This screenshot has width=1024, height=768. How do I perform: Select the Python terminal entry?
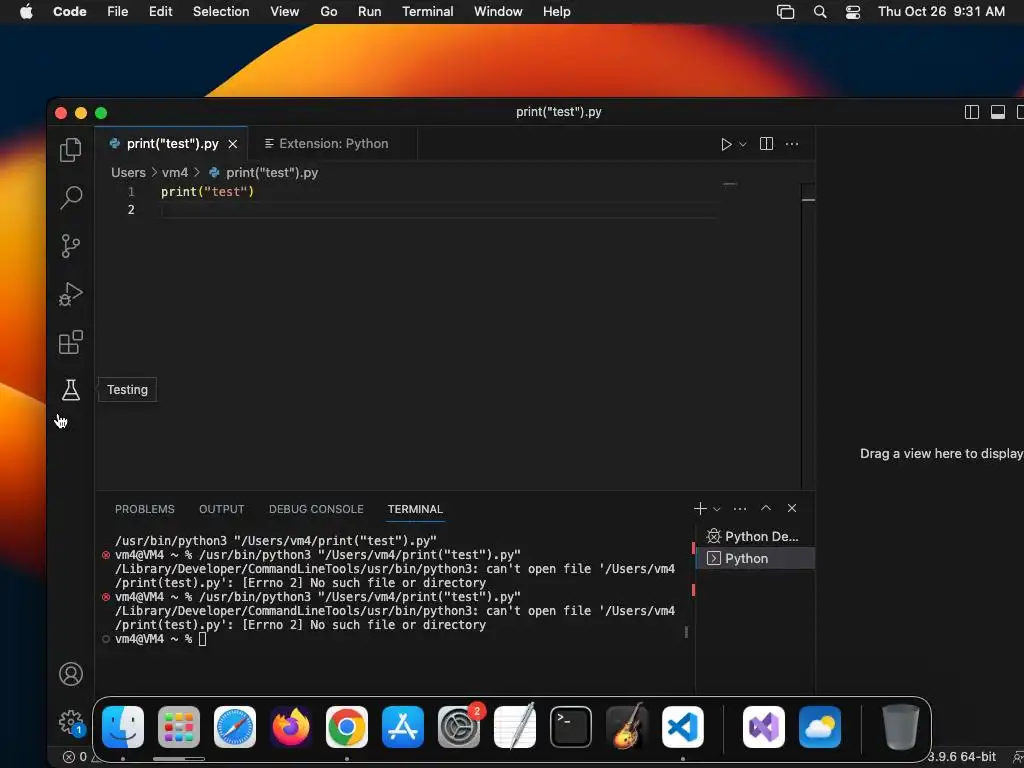tap(755, 558)
